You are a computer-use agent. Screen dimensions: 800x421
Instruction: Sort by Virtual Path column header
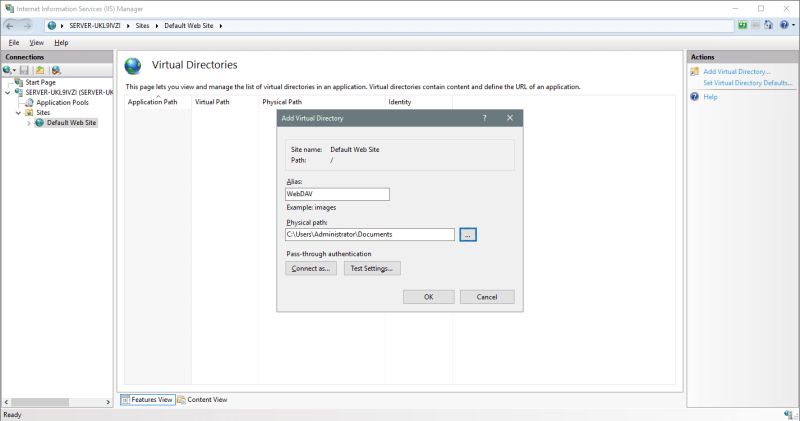pos(225,102)
